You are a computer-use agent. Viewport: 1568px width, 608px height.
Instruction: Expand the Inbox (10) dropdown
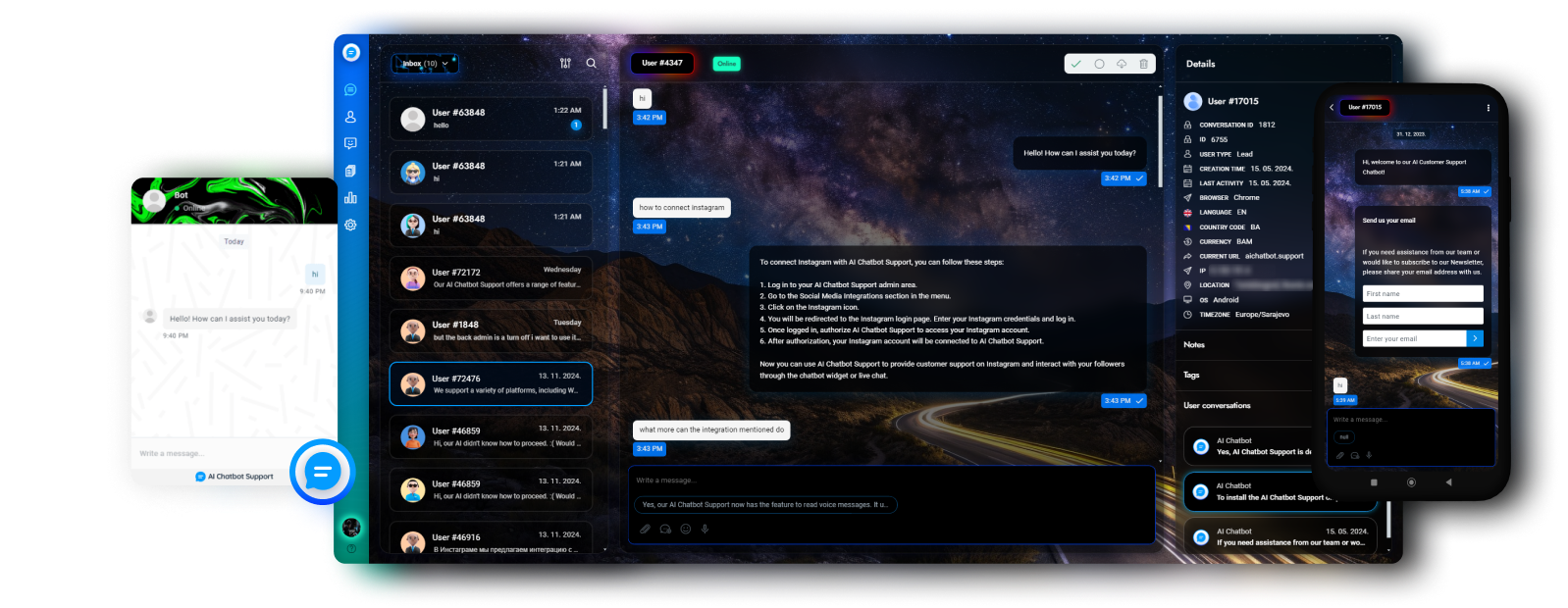point(425,64)
